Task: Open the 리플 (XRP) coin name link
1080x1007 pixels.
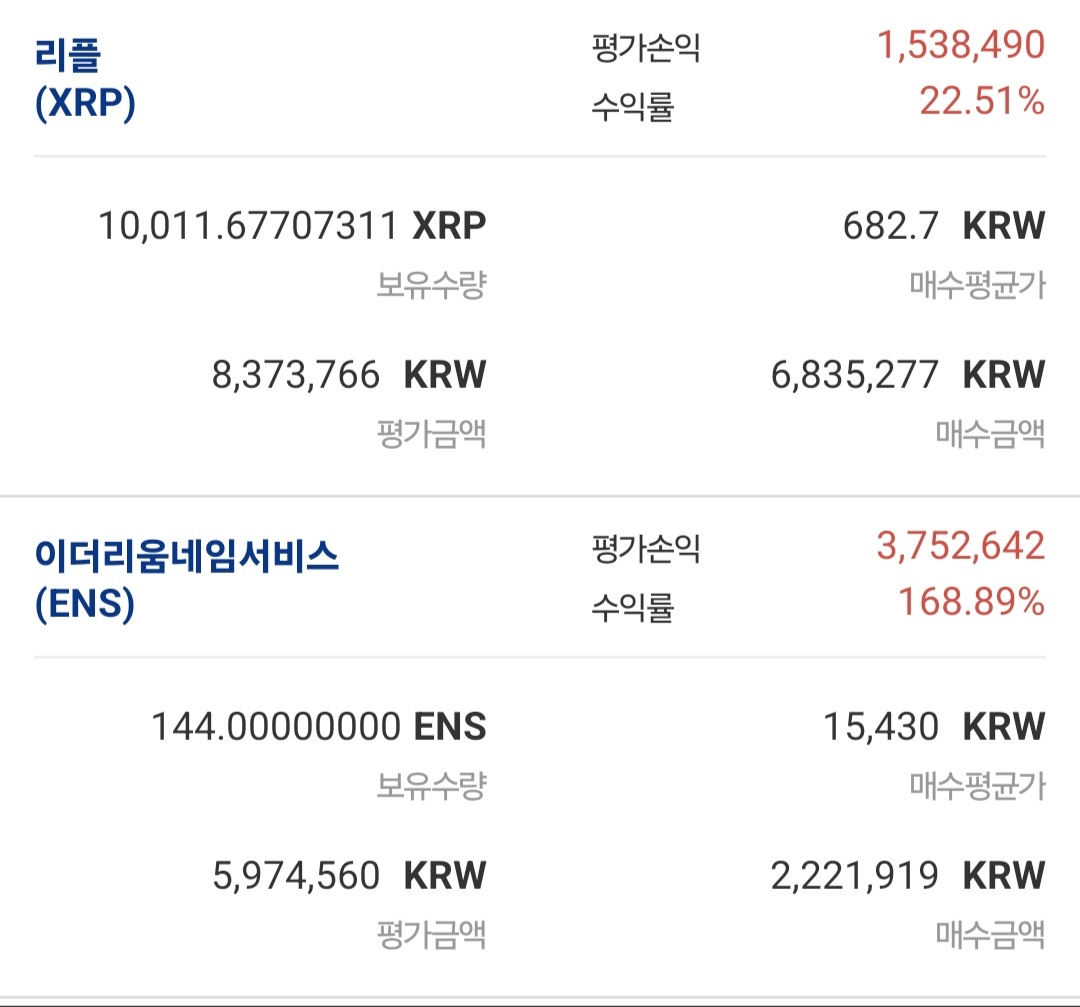Action: (85, 78)
